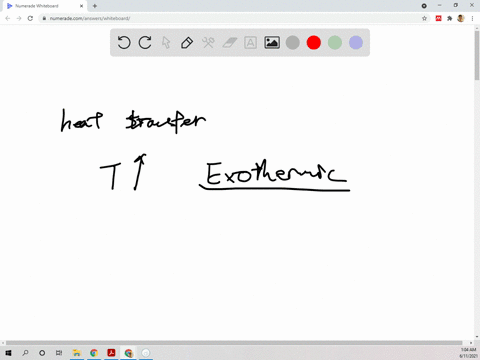Open a new browser tab
Image resolution: width=480 pixels, height=360 pixels.
click(x=95, y=6)
